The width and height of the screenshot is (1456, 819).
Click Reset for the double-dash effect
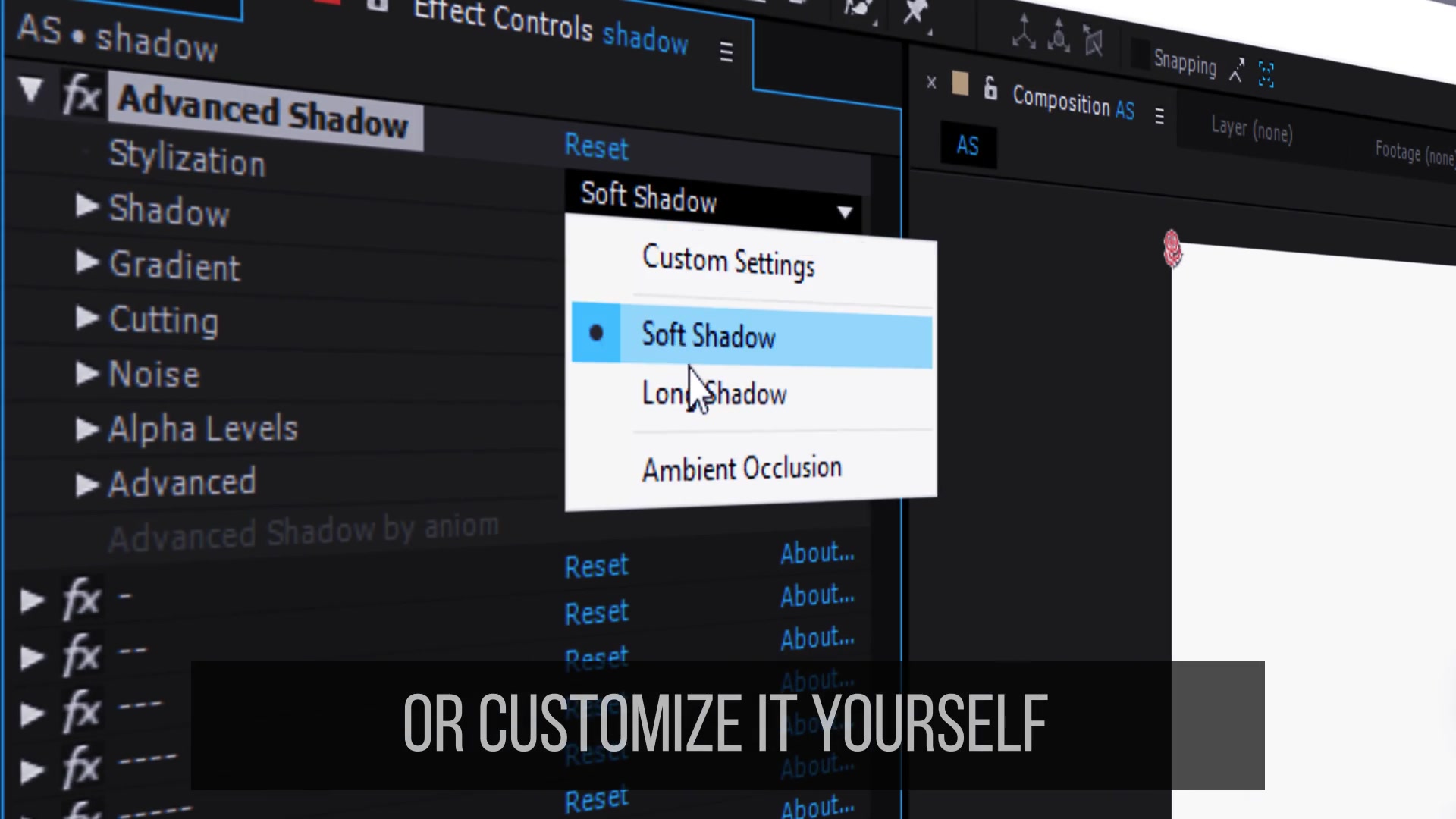597,612
